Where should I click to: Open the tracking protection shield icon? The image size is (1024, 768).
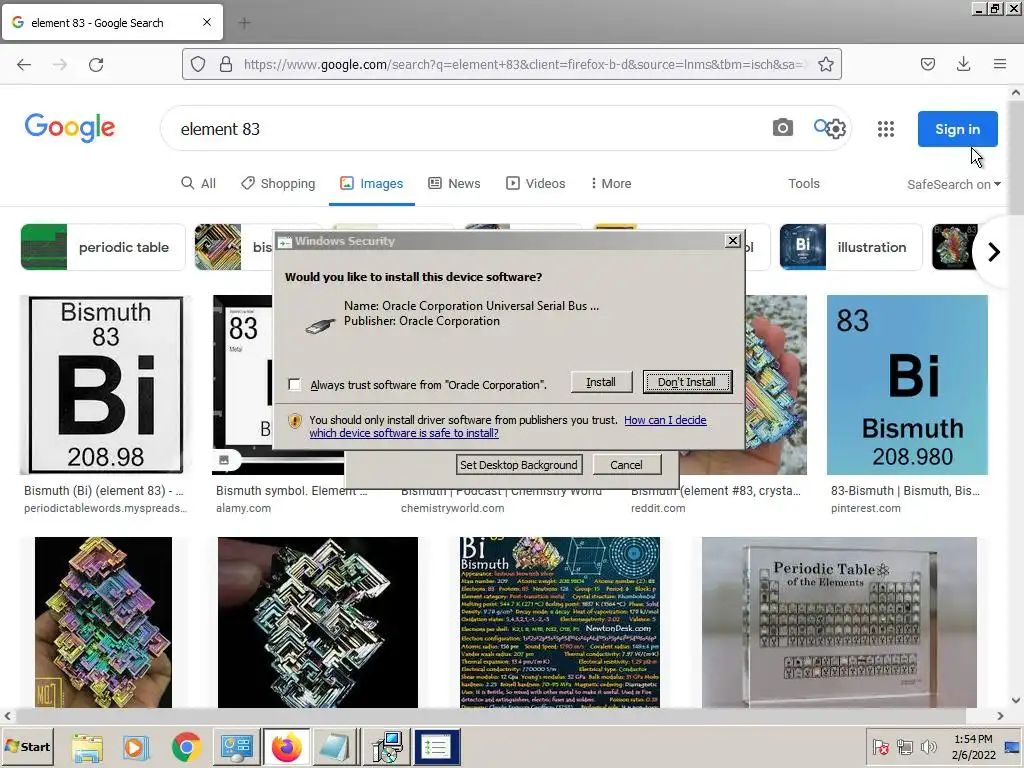point(198,64)
